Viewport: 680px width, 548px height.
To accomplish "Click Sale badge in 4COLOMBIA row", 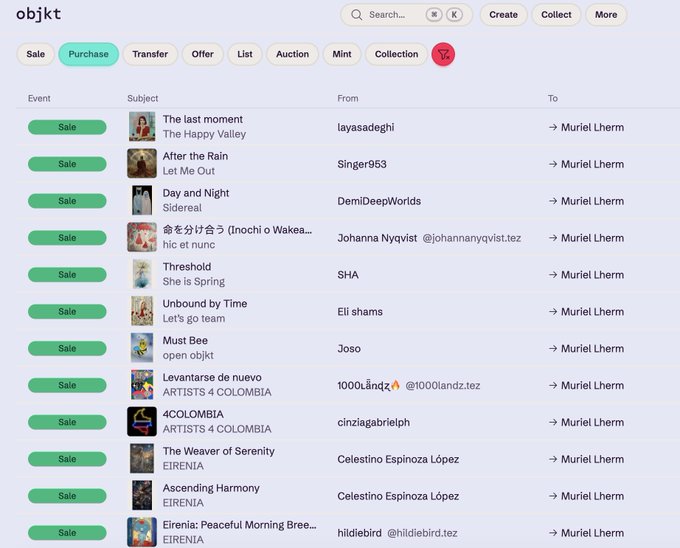I will [x=67, y=422].
